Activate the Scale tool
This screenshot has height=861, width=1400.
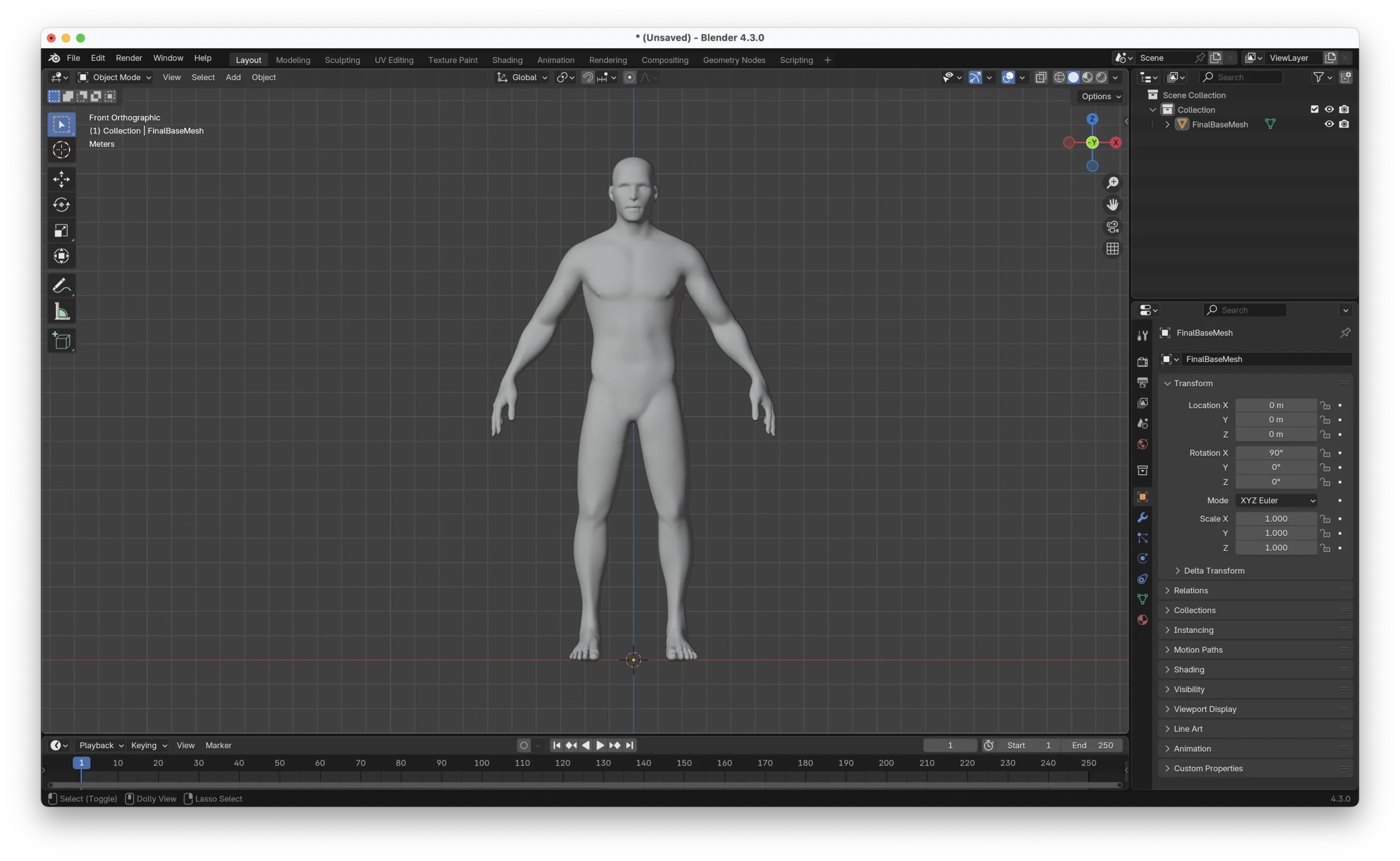coord(61,231)
